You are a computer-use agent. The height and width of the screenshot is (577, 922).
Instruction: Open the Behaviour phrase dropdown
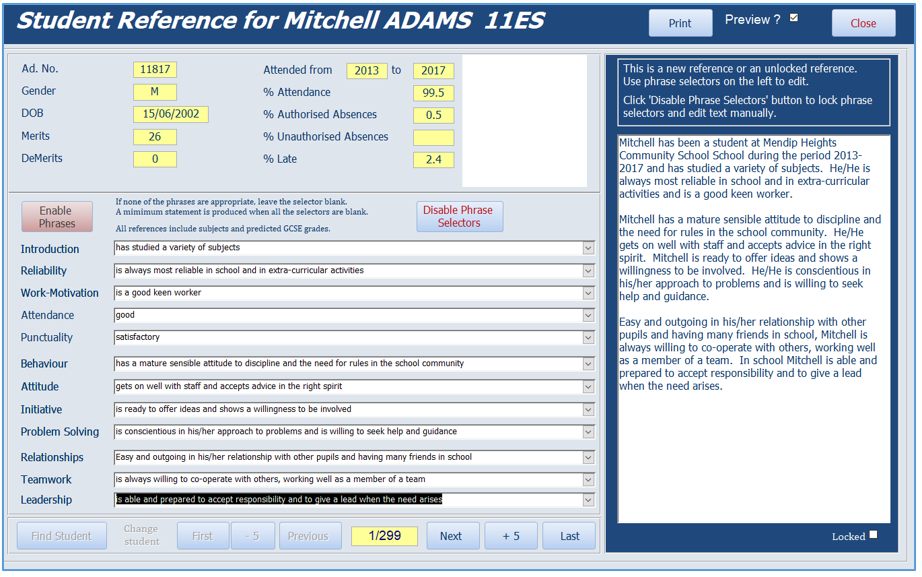point(588,364)
